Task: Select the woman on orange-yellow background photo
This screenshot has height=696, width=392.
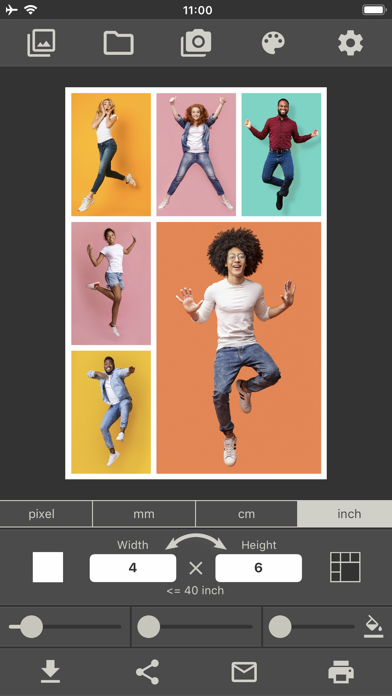Action: (111, 154)
